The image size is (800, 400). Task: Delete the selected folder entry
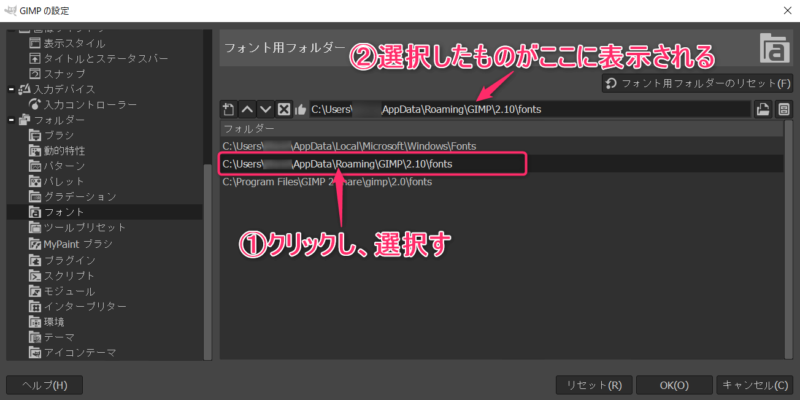[x=283, y=109]
